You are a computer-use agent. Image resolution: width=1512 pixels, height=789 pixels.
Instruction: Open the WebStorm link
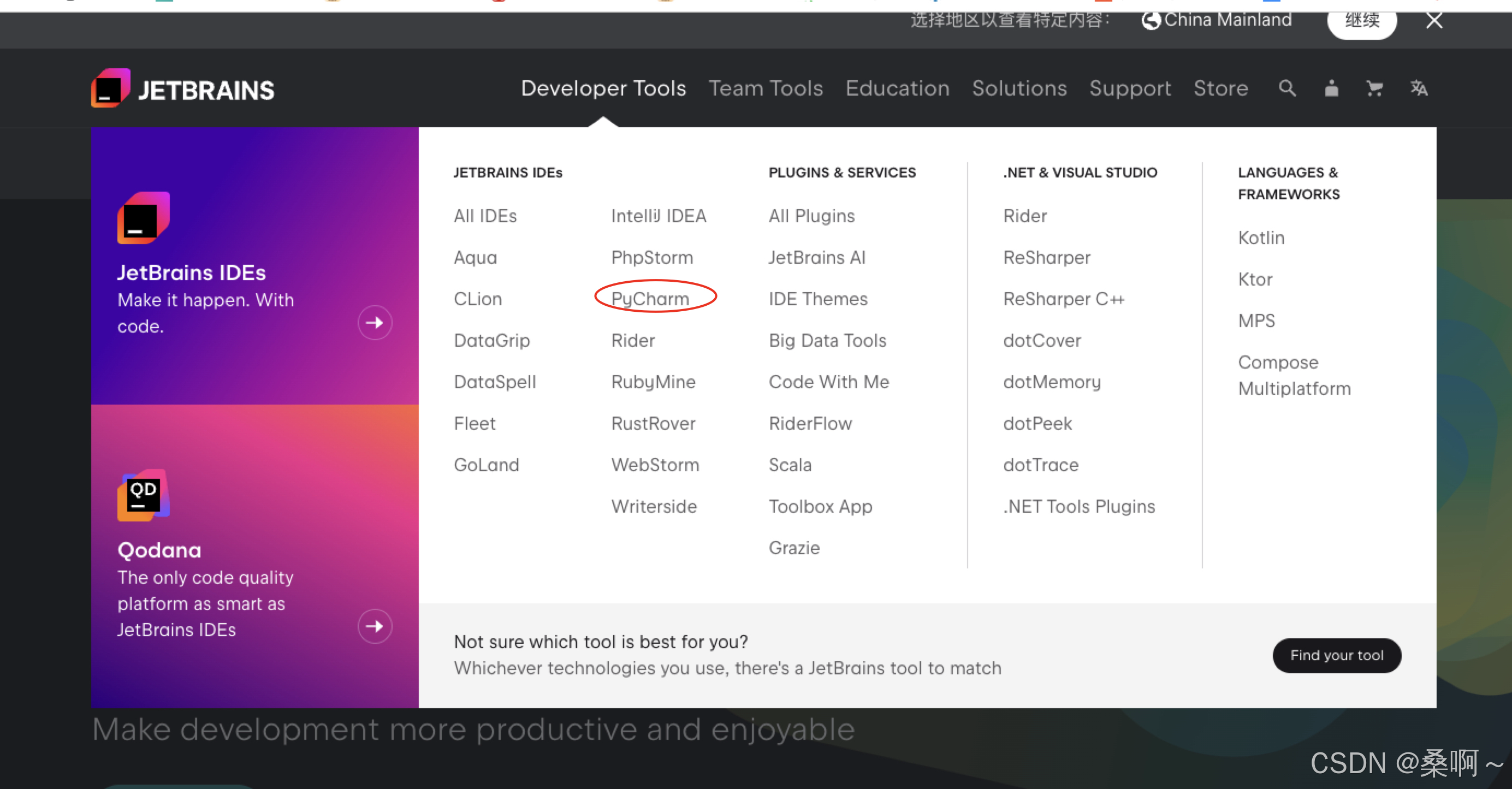[x=655, y=465]
